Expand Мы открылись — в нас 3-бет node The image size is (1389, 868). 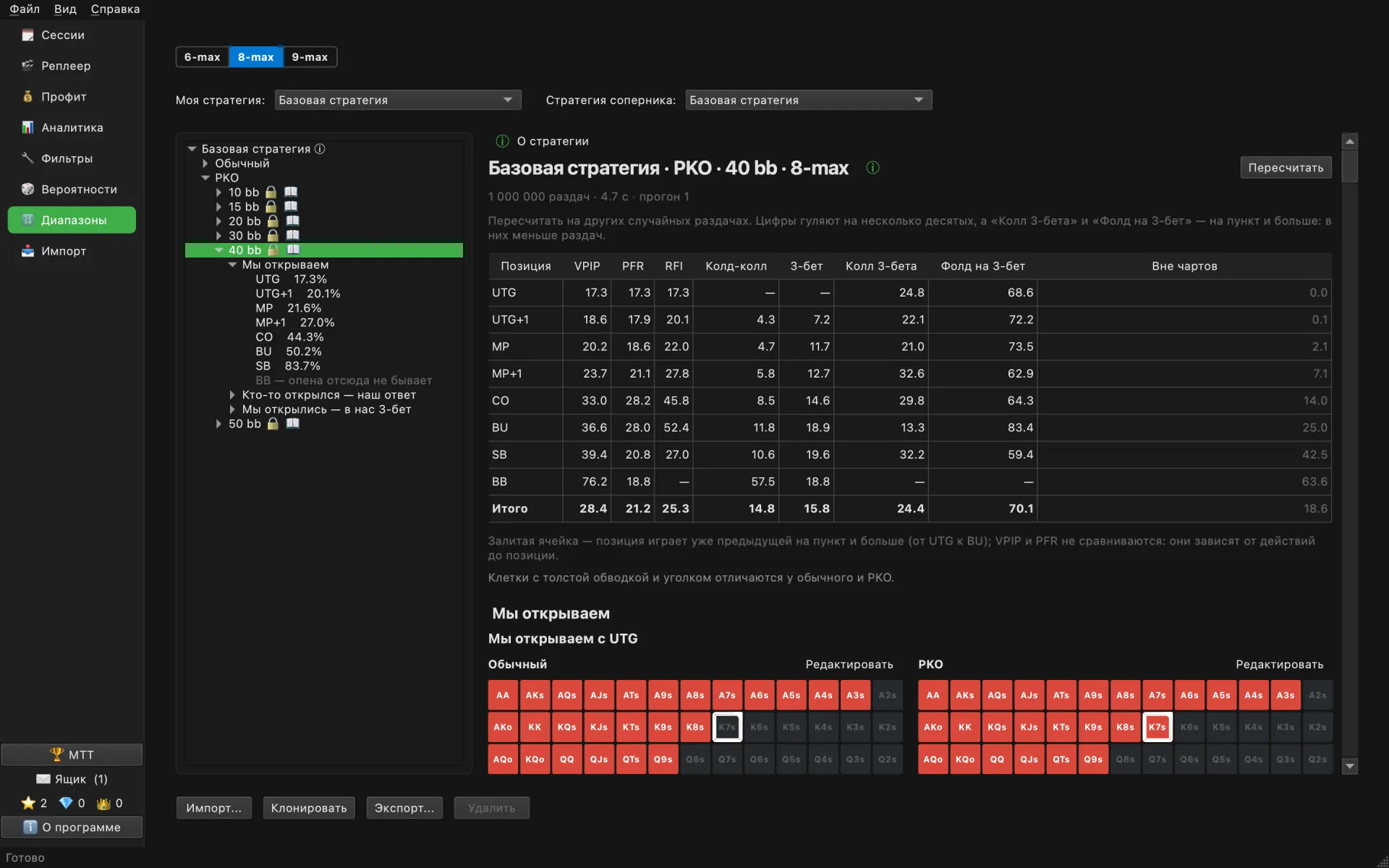pos(232,409)
